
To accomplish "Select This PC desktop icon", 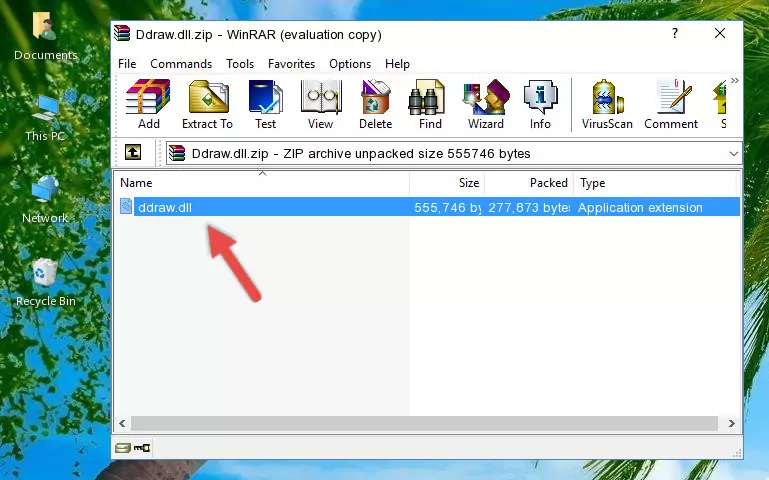I will pos(45,118).
